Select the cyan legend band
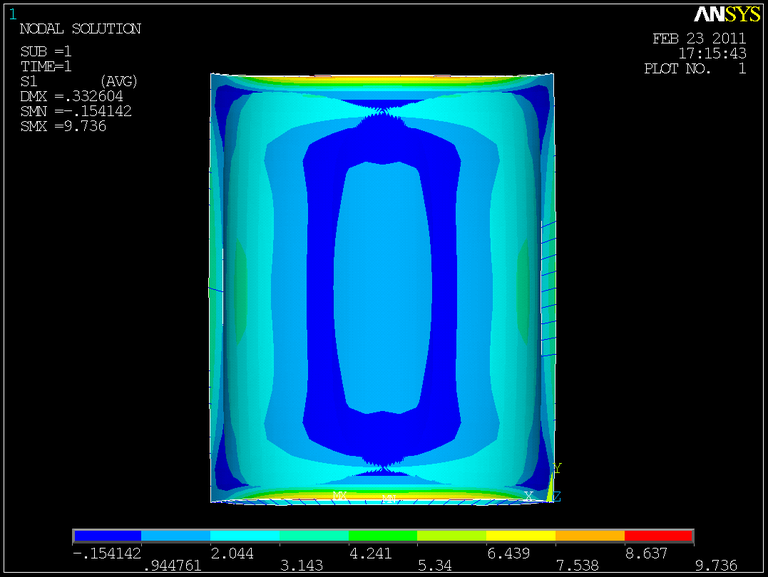 tap(245, 536)
